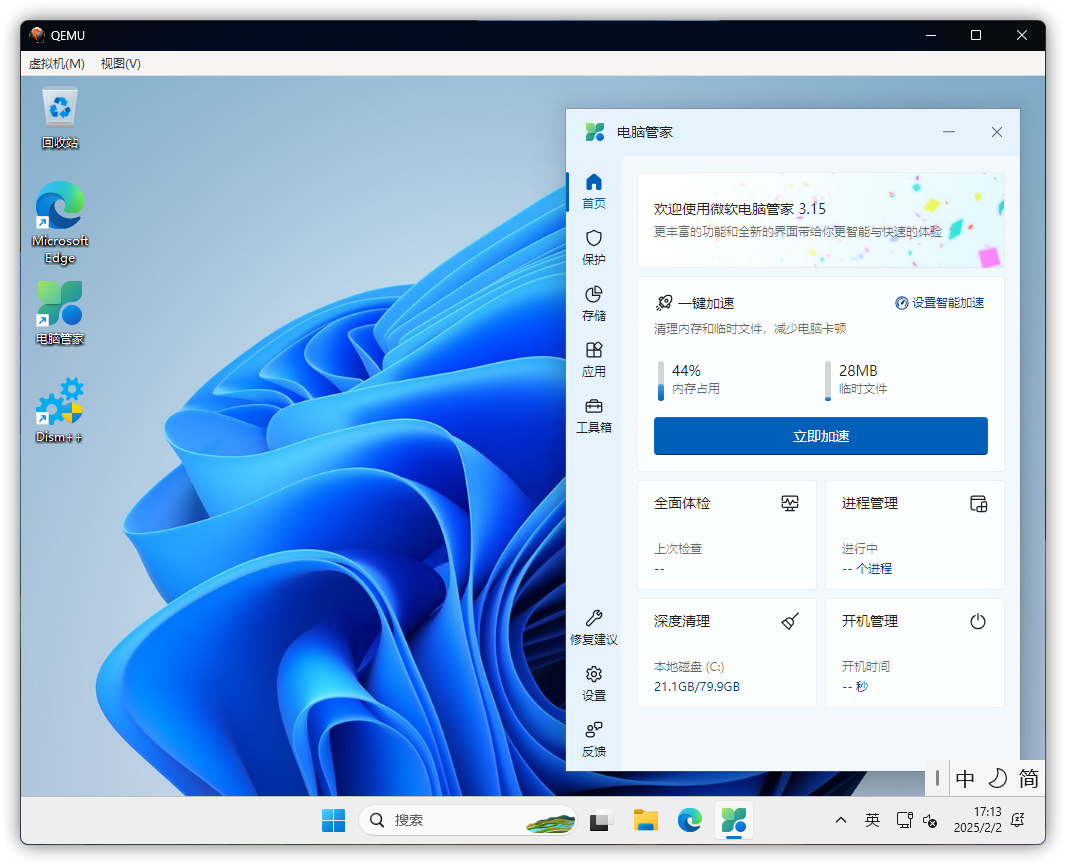Open the 工具箱 toolbox section
The image size is (1066, 865).
[594, 415]
